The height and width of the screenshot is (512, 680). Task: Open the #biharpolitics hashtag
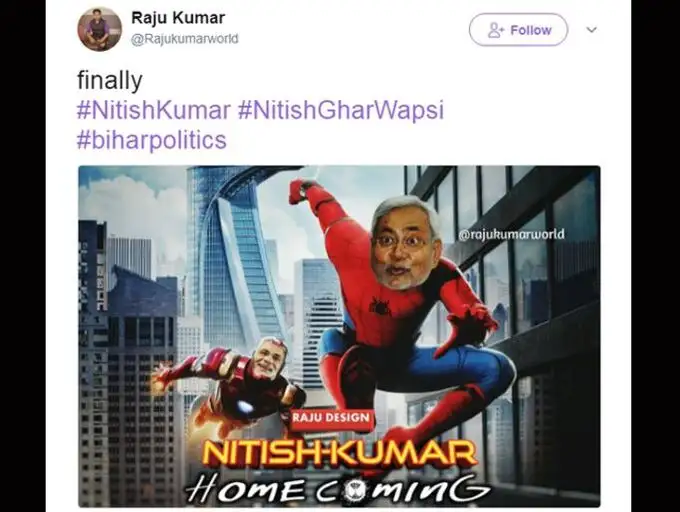152,140
